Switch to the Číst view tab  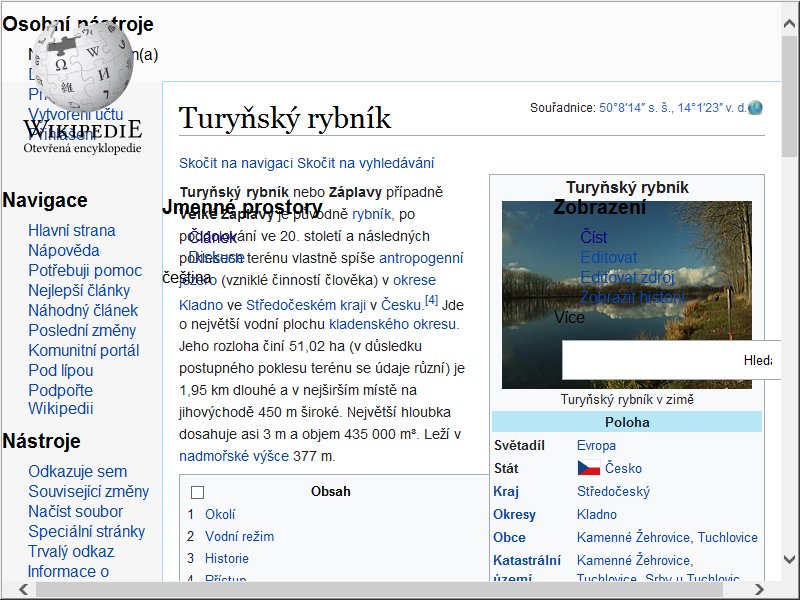593,237
